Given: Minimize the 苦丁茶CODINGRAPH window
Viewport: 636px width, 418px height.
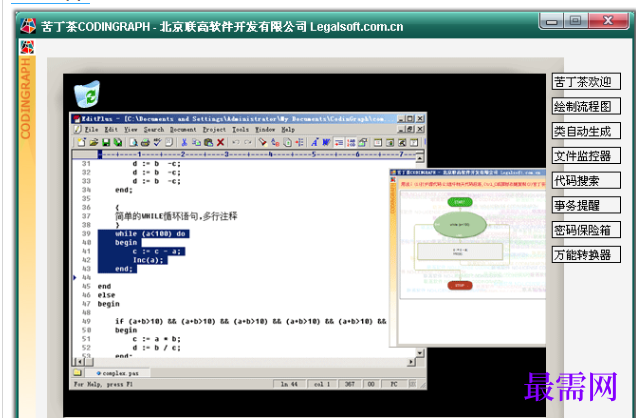Looking at the screenshot, I should click(551, 21).
